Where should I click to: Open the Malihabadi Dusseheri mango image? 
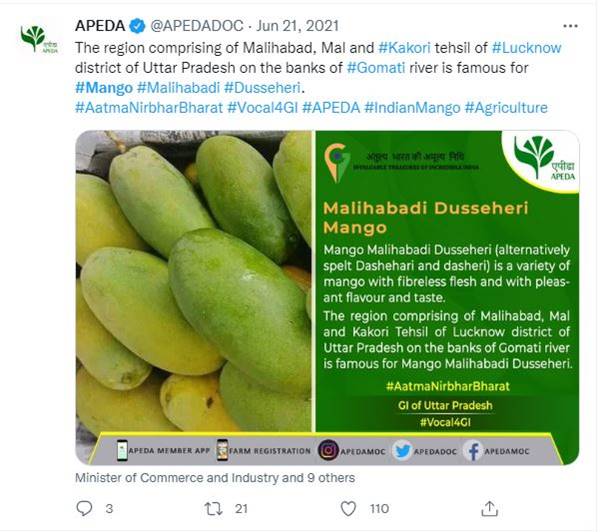(326, 297)
